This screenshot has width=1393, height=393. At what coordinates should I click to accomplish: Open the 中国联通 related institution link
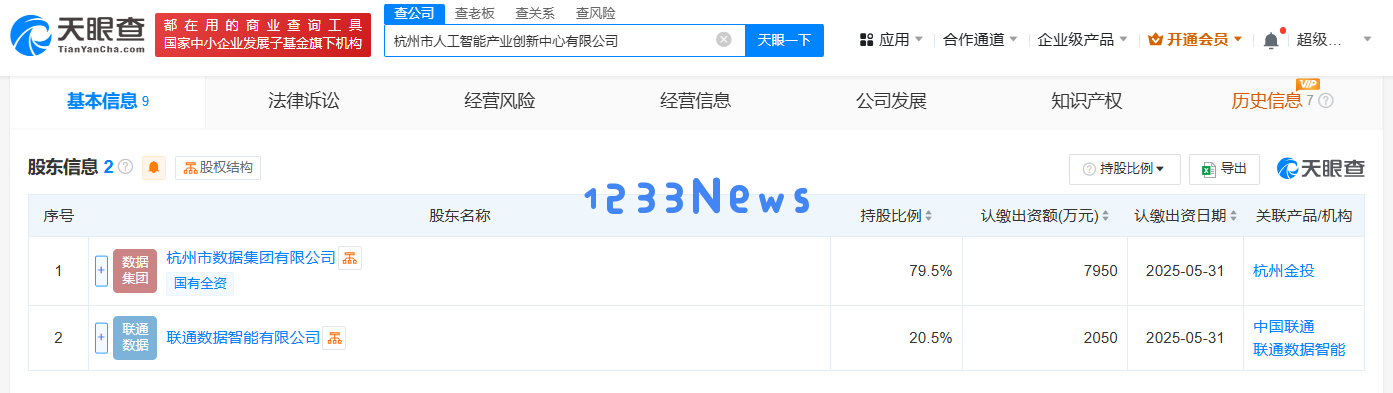1284,327
